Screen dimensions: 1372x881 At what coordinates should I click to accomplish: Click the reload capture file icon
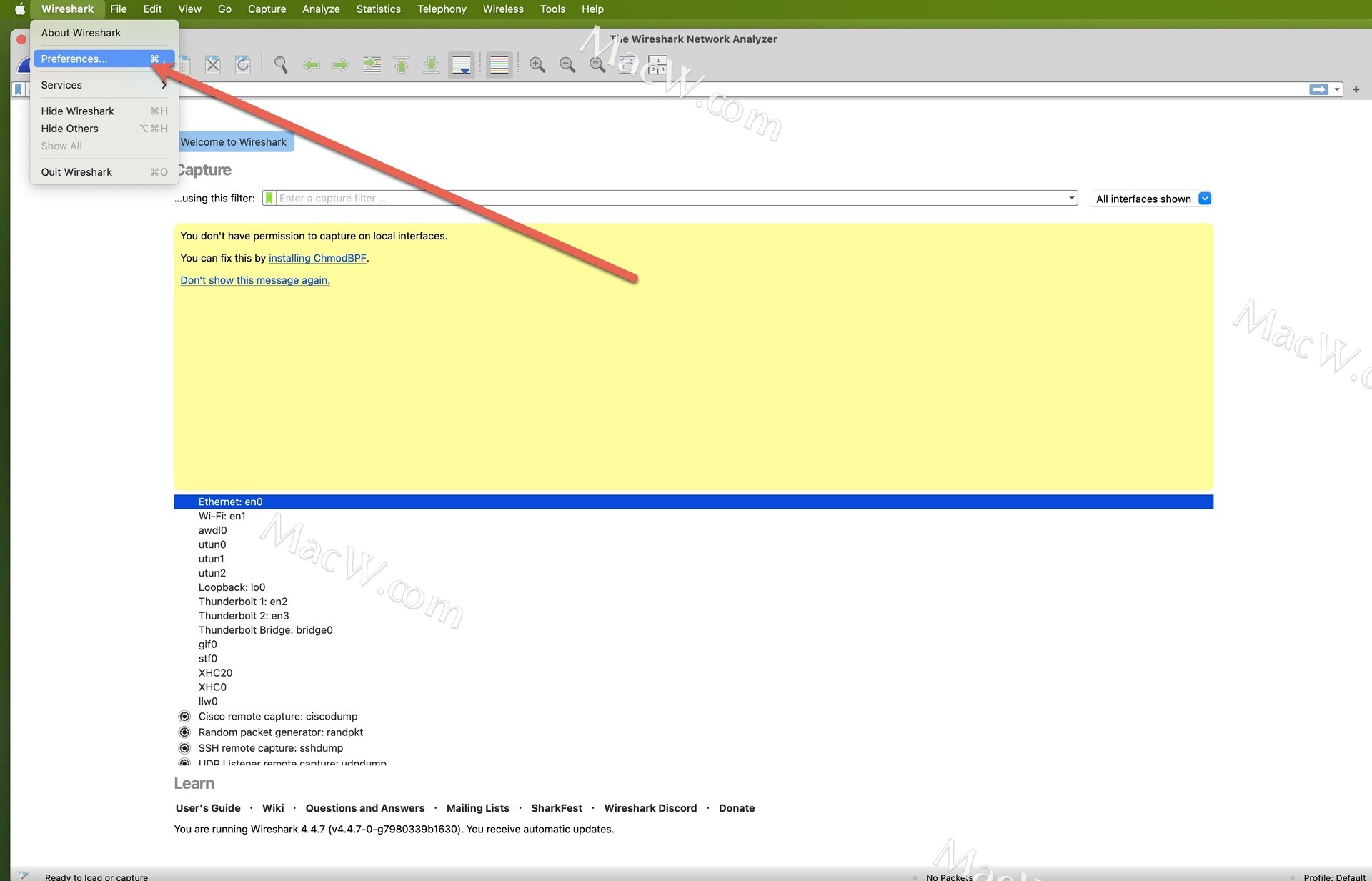pos(243,65)
